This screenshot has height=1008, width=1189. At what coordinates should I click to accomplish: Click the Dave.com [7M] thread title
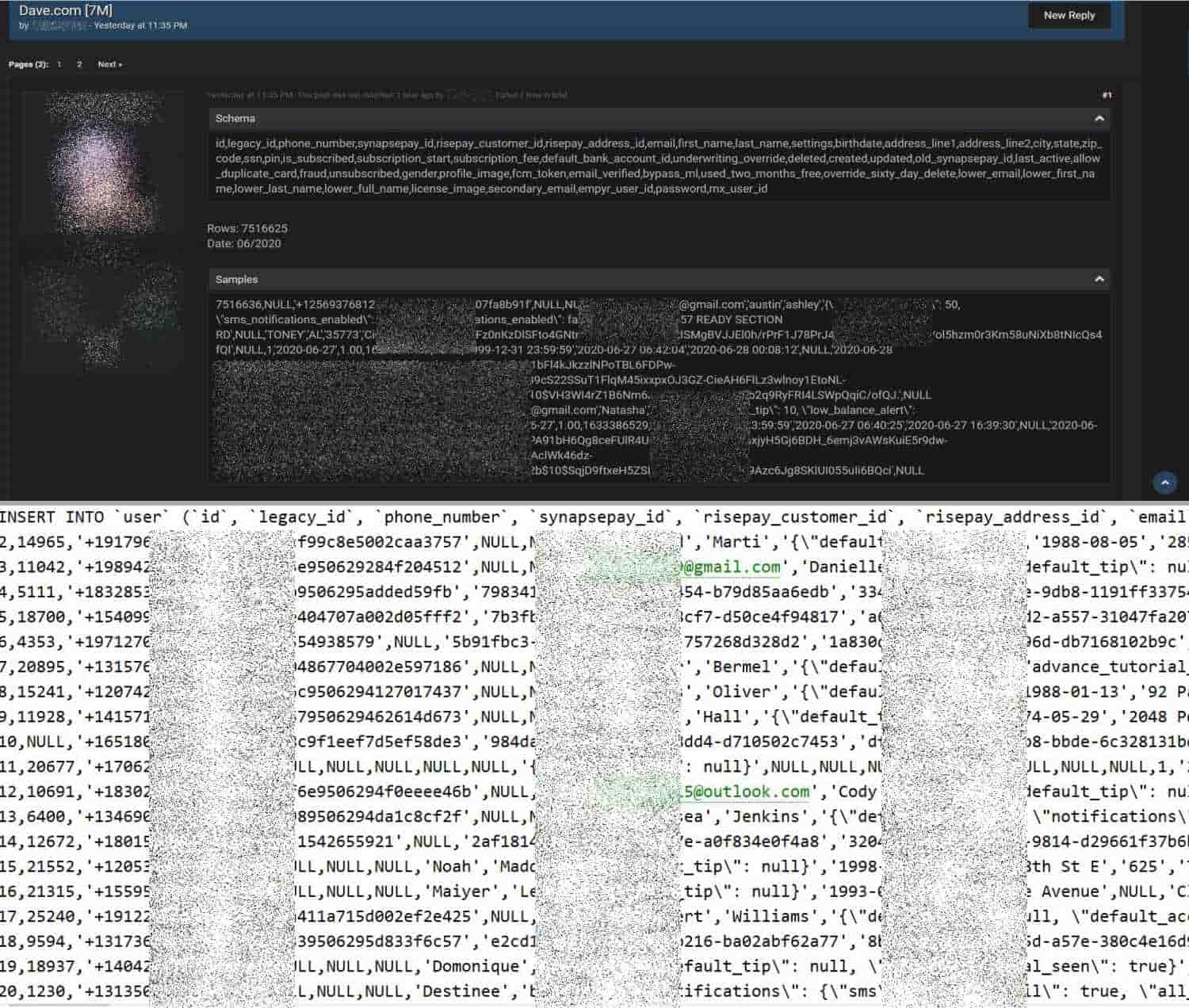point(66,10)
